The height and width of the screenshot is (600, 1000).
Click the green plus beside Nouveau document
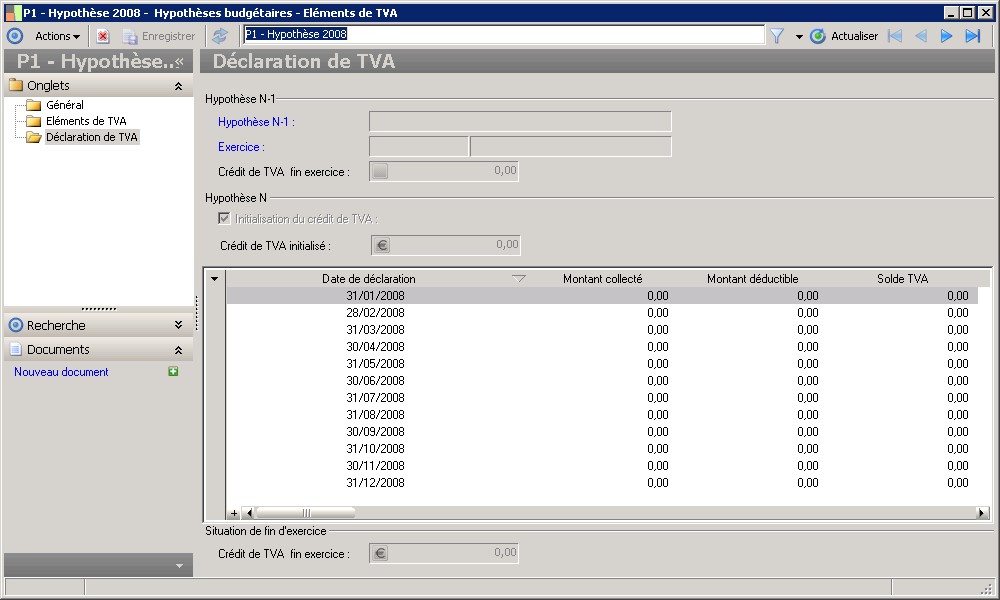pyautogui.click(x=173, y=372)
